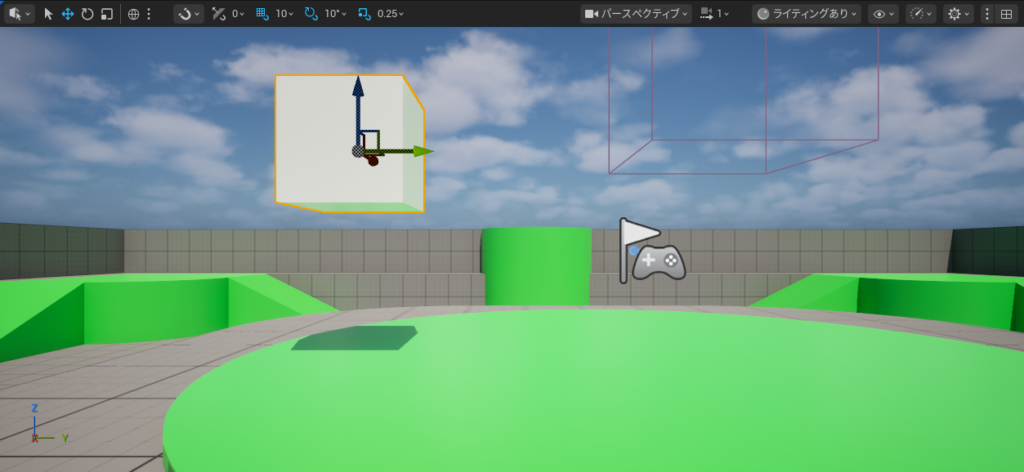
Task: Click the blue Z-axis gizmo arrow
Action: (x=357, y=87)
